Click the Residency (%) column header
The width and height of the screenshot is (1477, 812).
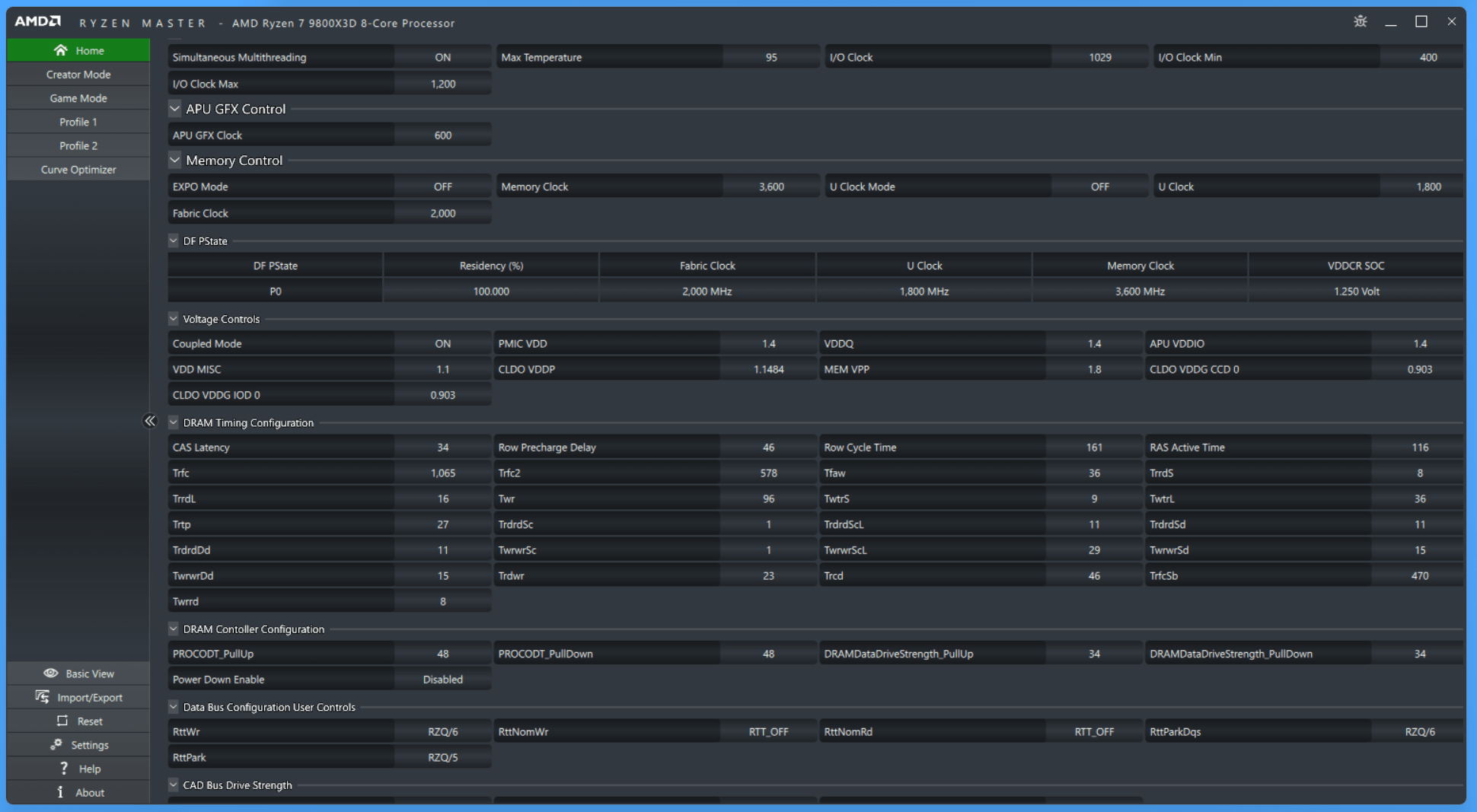[x=491, y=265]
